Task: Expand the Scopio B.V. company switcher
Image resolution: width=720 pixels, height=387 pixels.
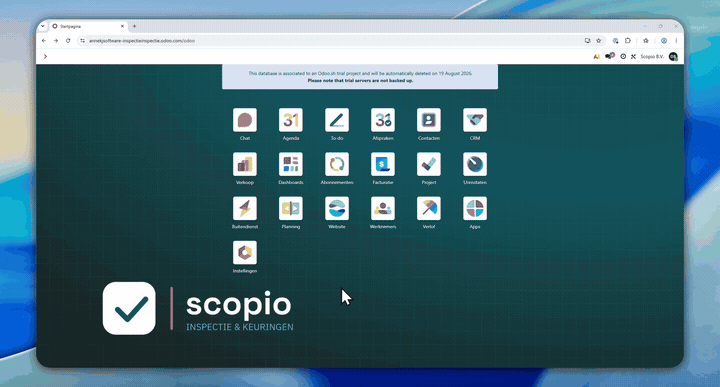Action: [x=652, y=56]
